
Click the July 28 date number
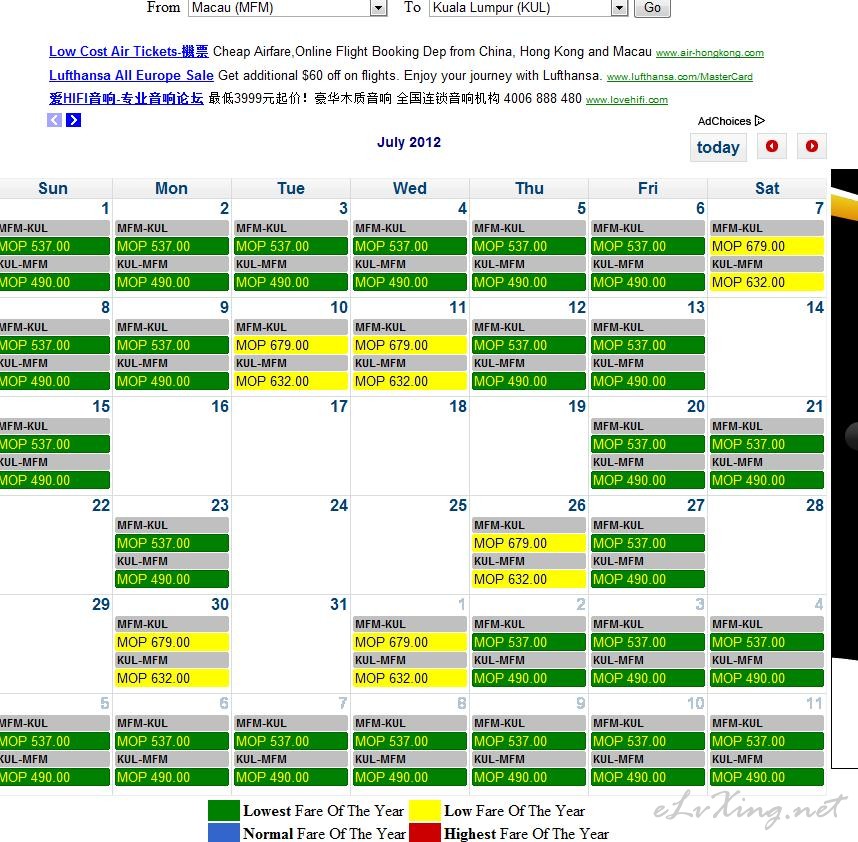pos(815,506)
